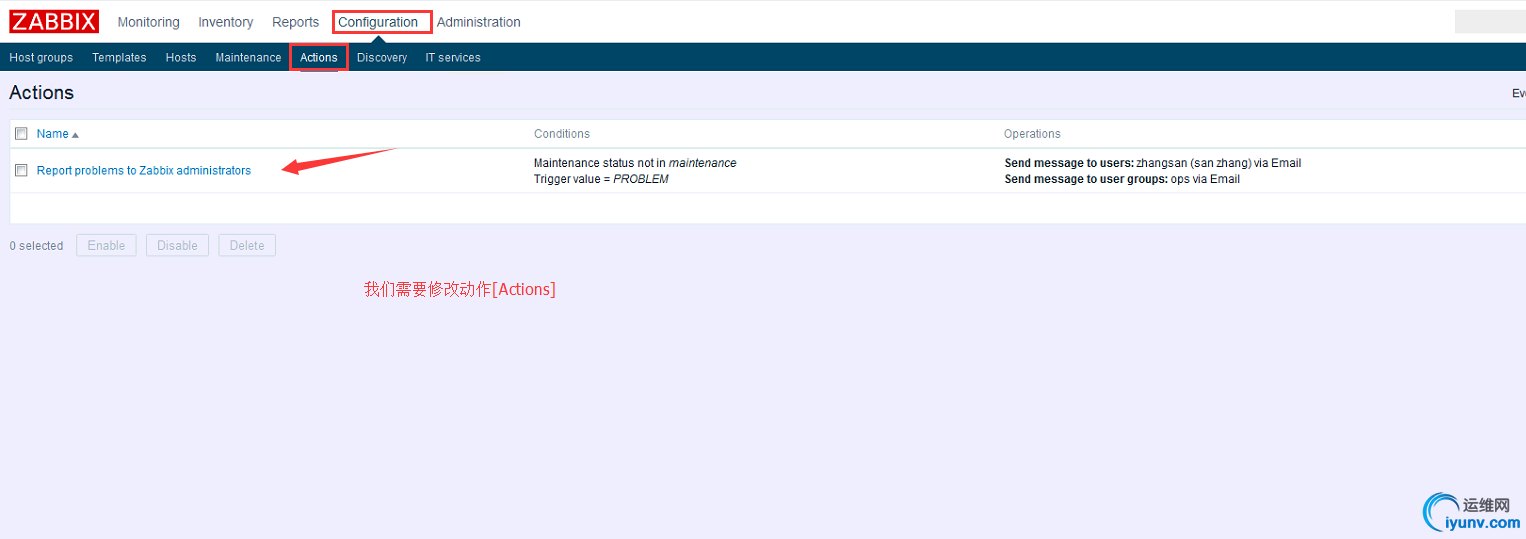This screenshot has width=1526, height=539.
Task: Go to Templates submenu
Action: 119,58
